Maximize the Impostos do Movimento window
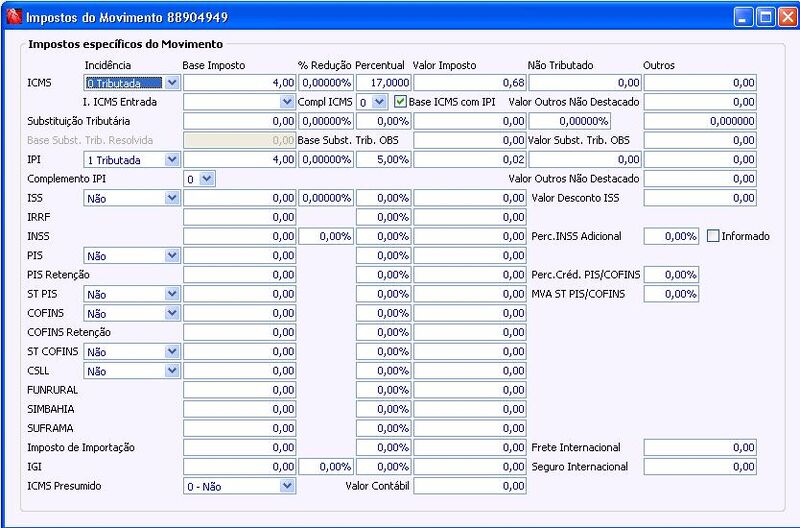Viewport: 800px width, 528px height. click(x=766, y=17)
